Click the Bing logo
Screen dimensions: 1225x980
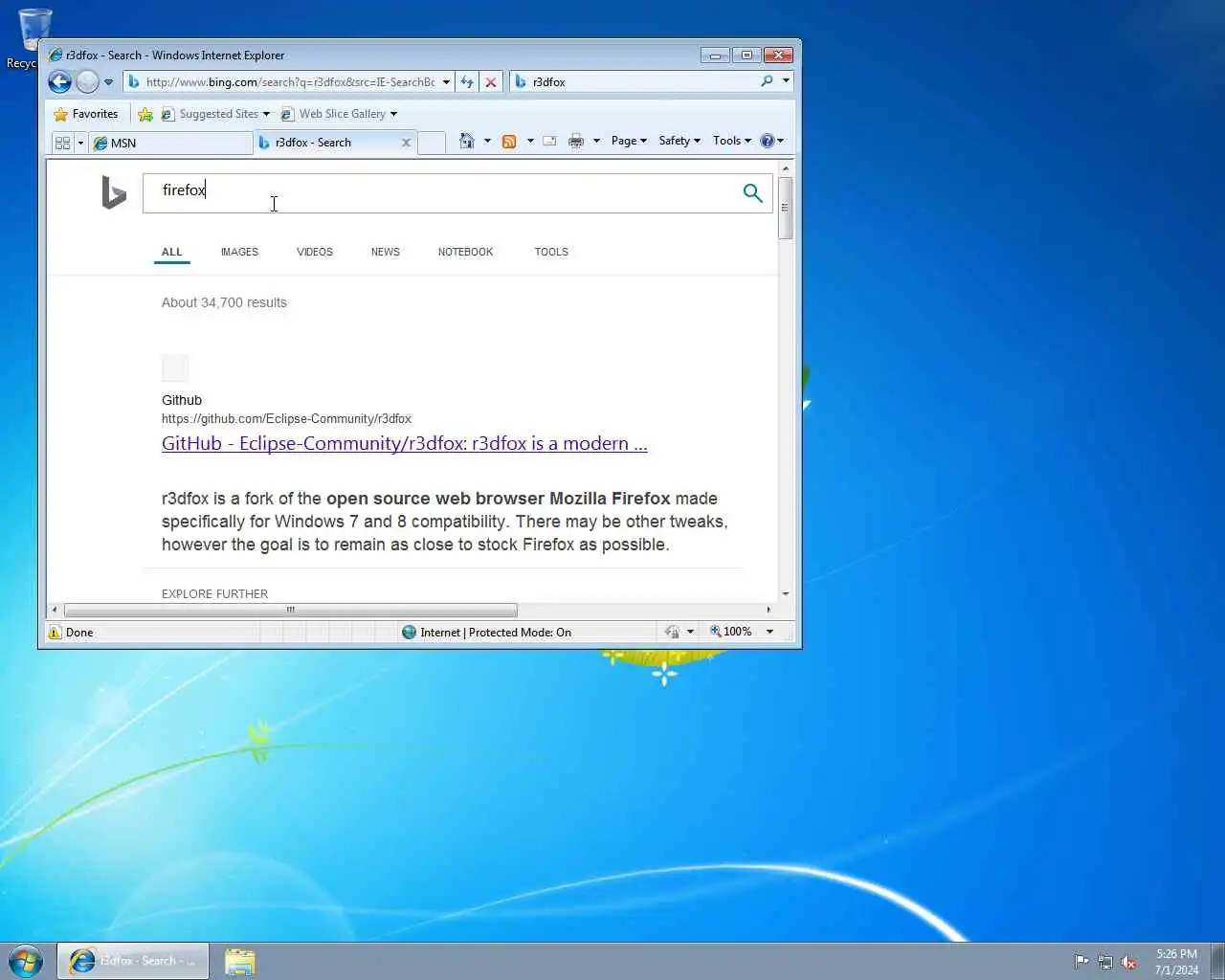point(114,192)
